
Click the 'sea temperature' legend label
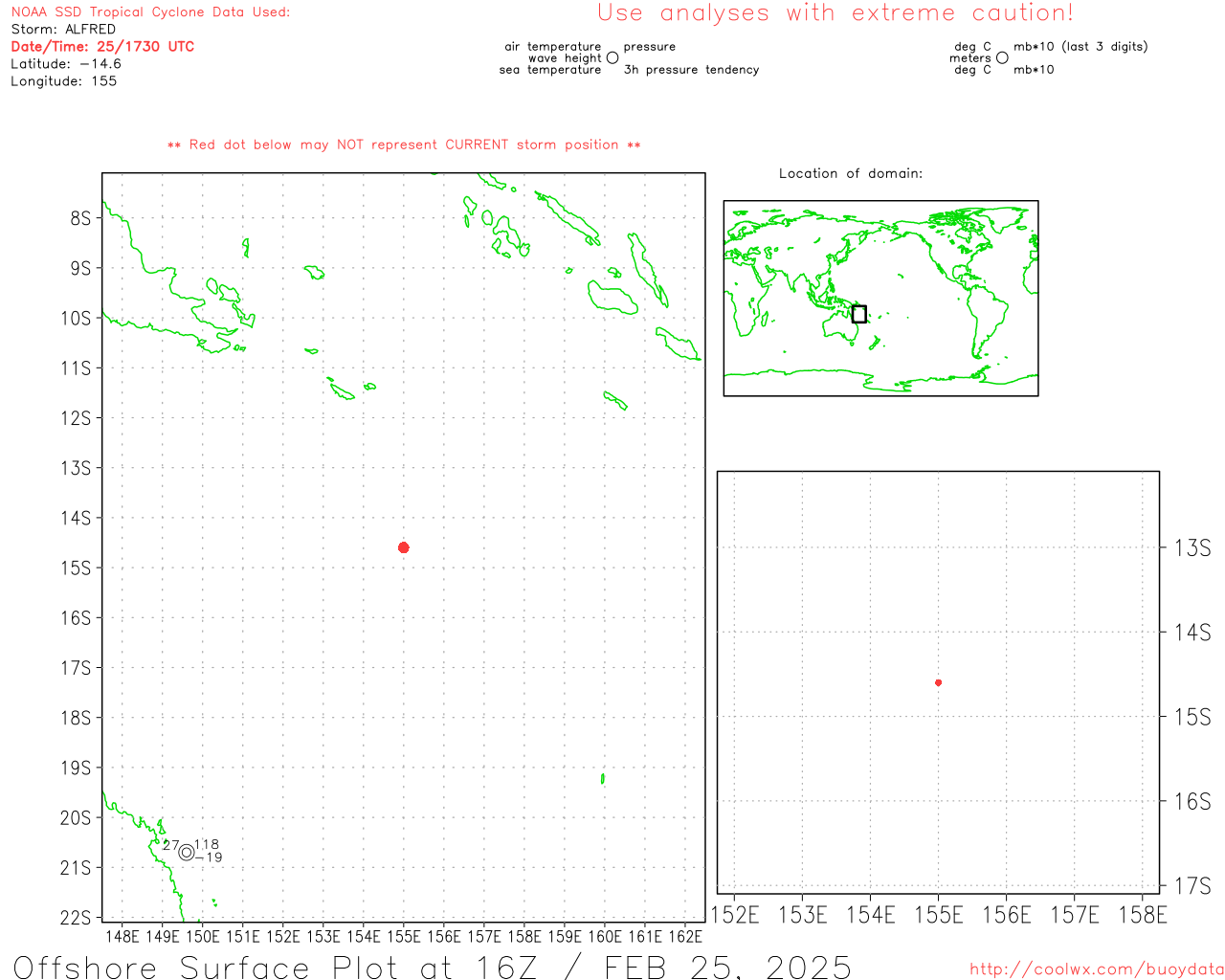(550, 70)
